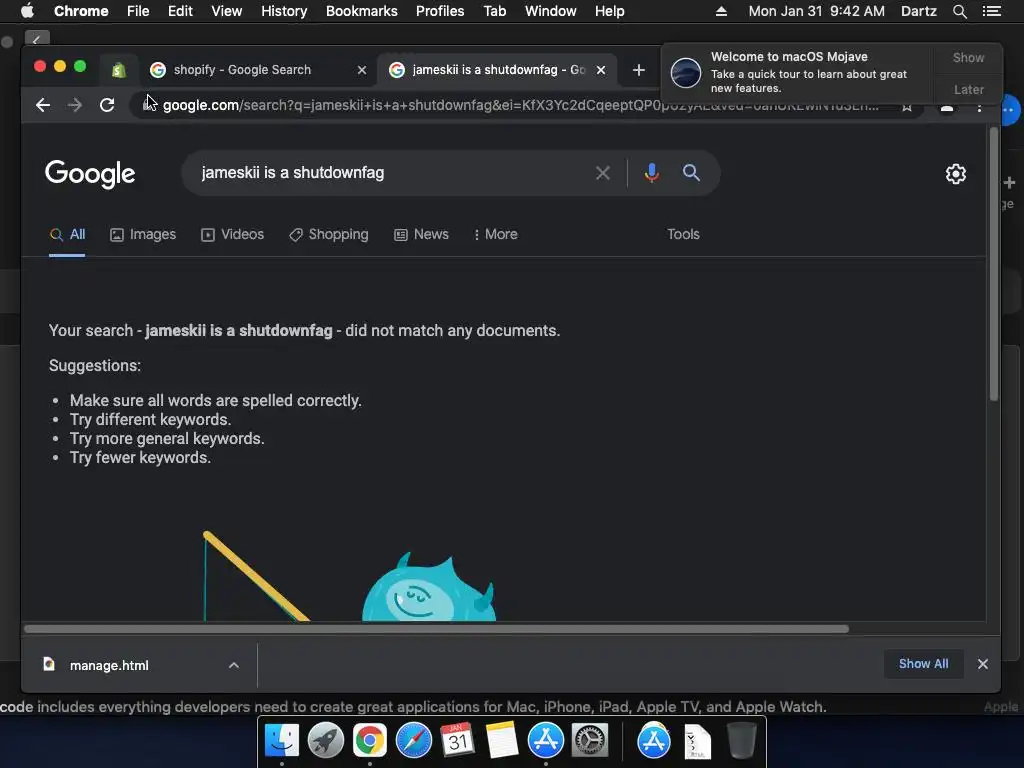This screenshot has width=1024, height=768.
Task: Clear the search query with the X
Action: (603, 173)
